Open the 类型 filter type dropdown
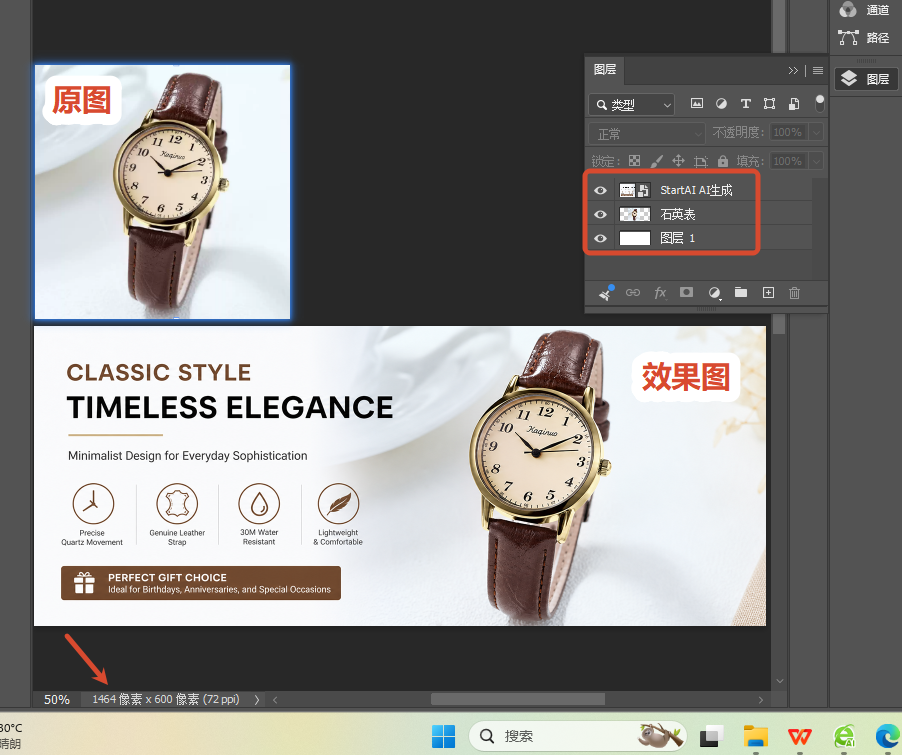Viewport: 902px width, 755px height. click(632, 105)
